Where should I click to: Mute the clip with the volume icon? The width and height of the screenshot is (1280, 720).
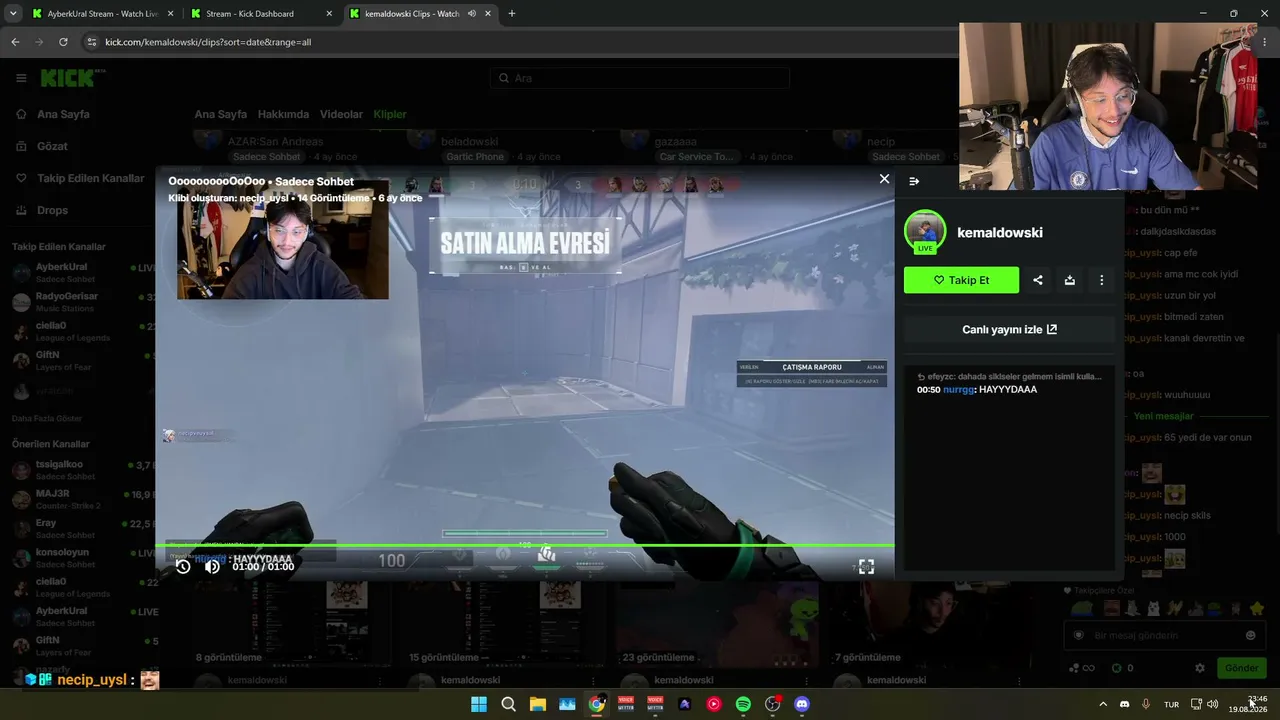212,566
